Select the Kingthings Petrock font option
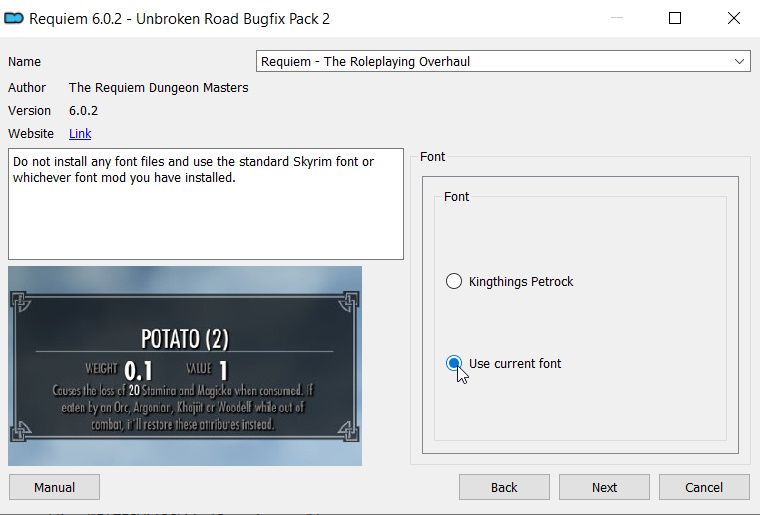Screen dimensions: 760x515 tap(509, 281)
